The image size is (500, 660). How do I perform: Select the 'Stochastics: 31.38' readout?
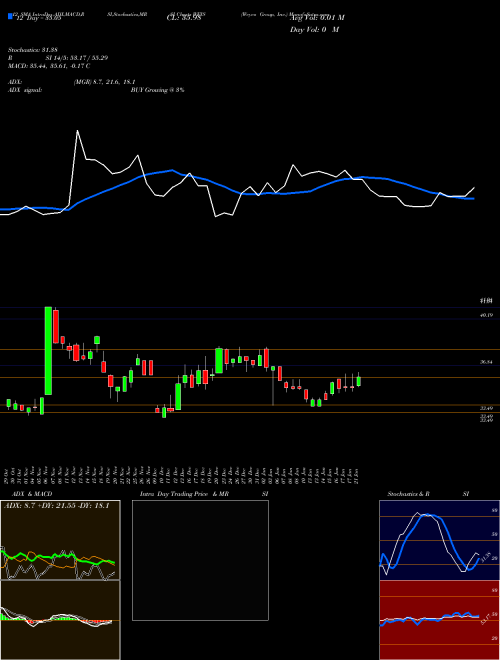click(x=32, y=50)
